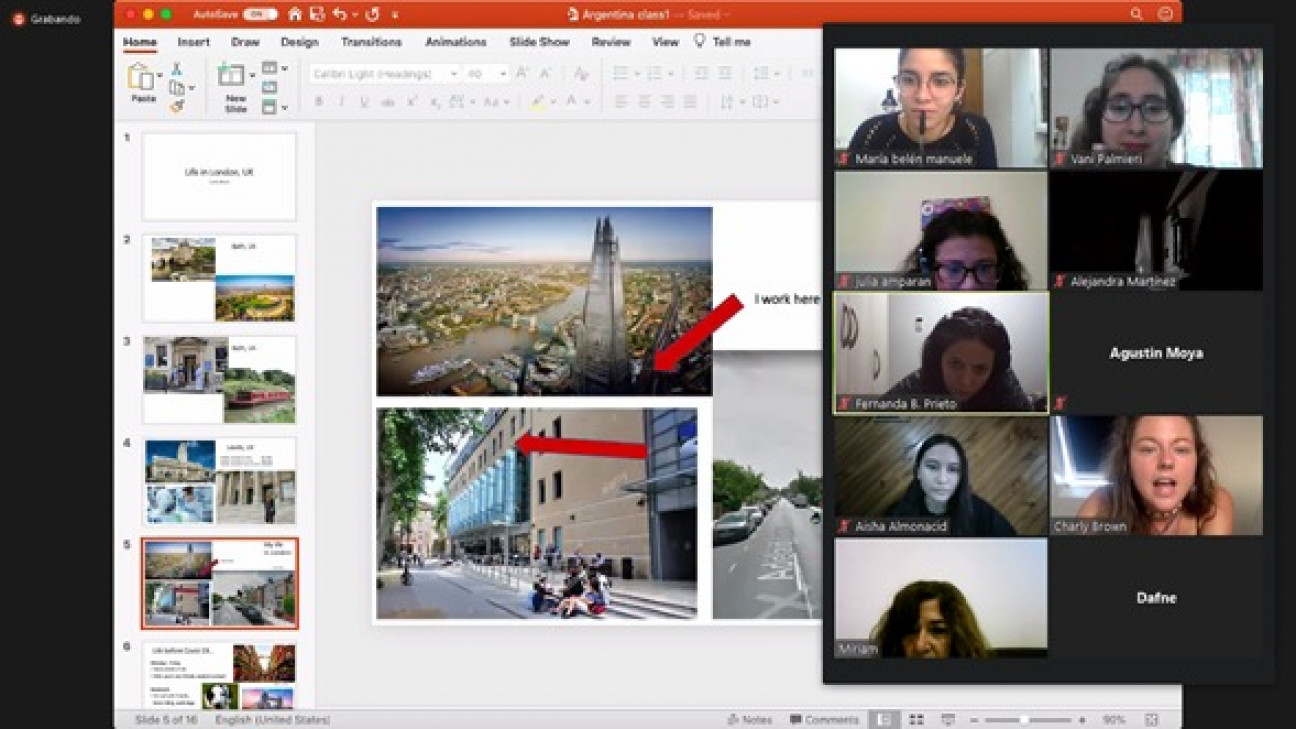Image resolution: width=1296 pixels, height=729 pixels.
Task: Open font size combo box
Action: 486,74
